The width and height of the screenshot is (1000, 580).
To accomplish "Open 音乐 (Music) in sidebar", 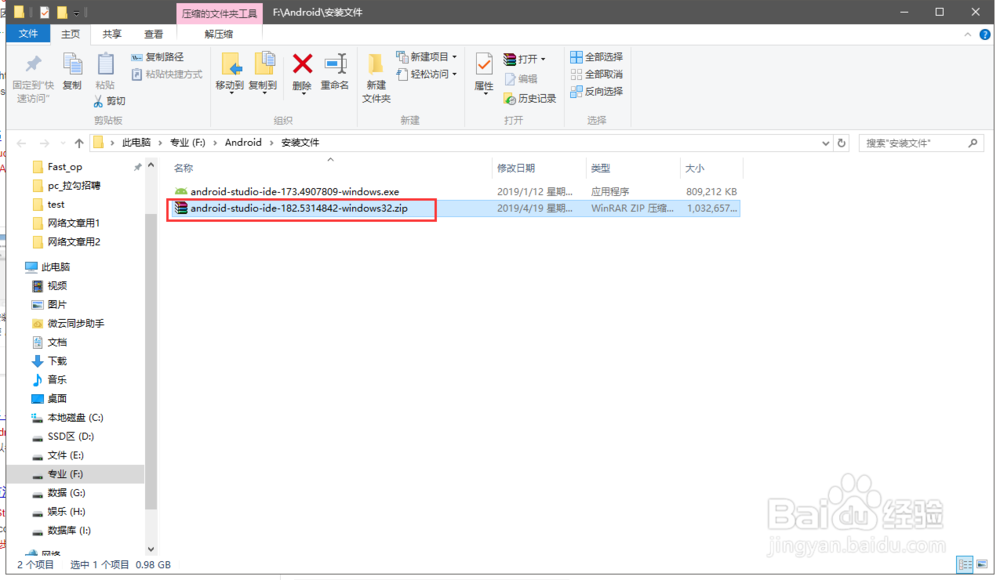I will (57, 380).
